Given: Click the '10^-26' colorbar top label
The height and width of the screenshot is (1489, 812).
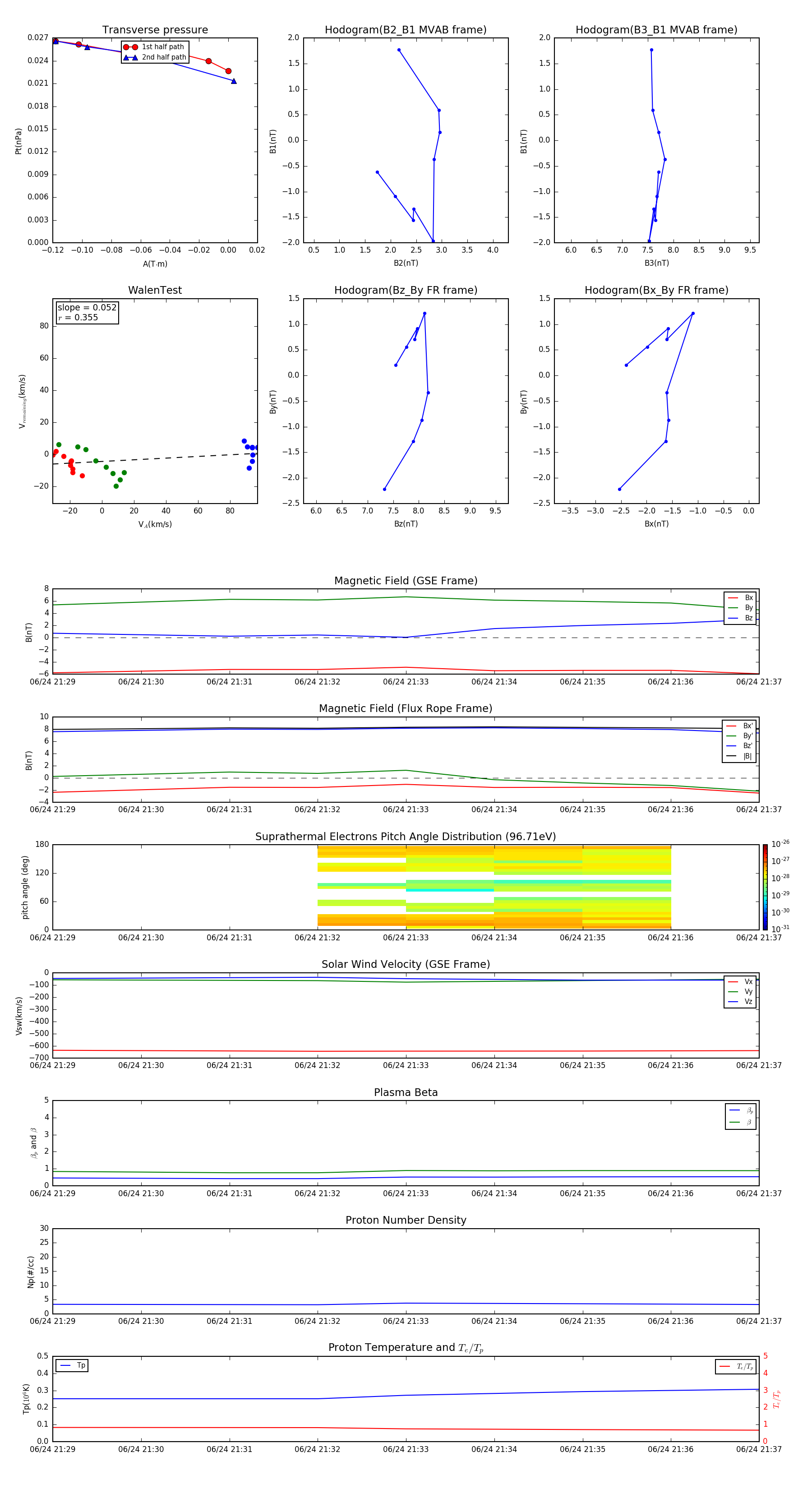Looking at the screenshot, I should (x=780, y=844).
